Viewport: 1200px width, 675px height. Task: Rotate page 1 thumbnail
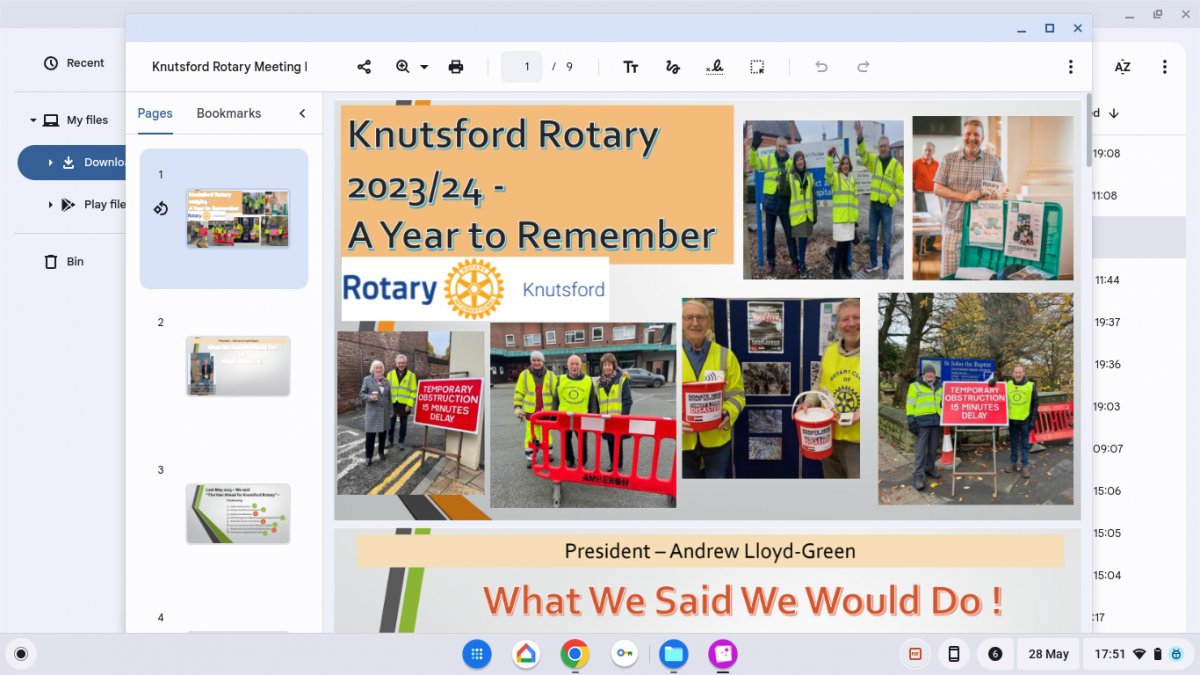pos(160,209)
